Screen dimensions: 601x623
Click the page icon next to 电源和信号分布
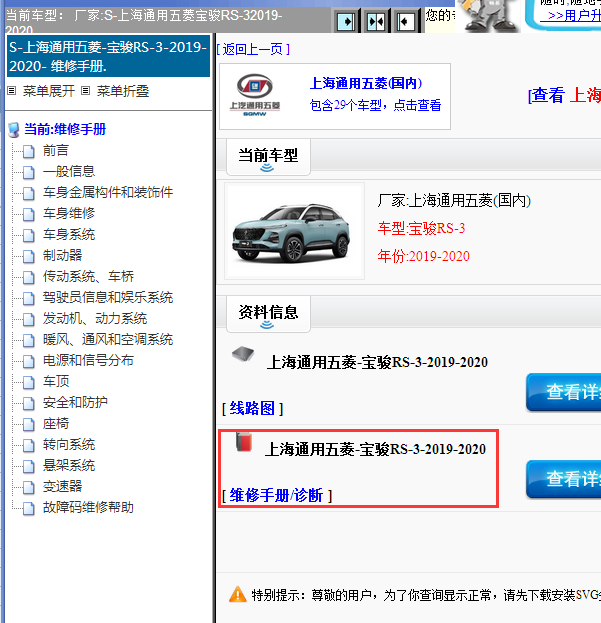tap(28, 362)
